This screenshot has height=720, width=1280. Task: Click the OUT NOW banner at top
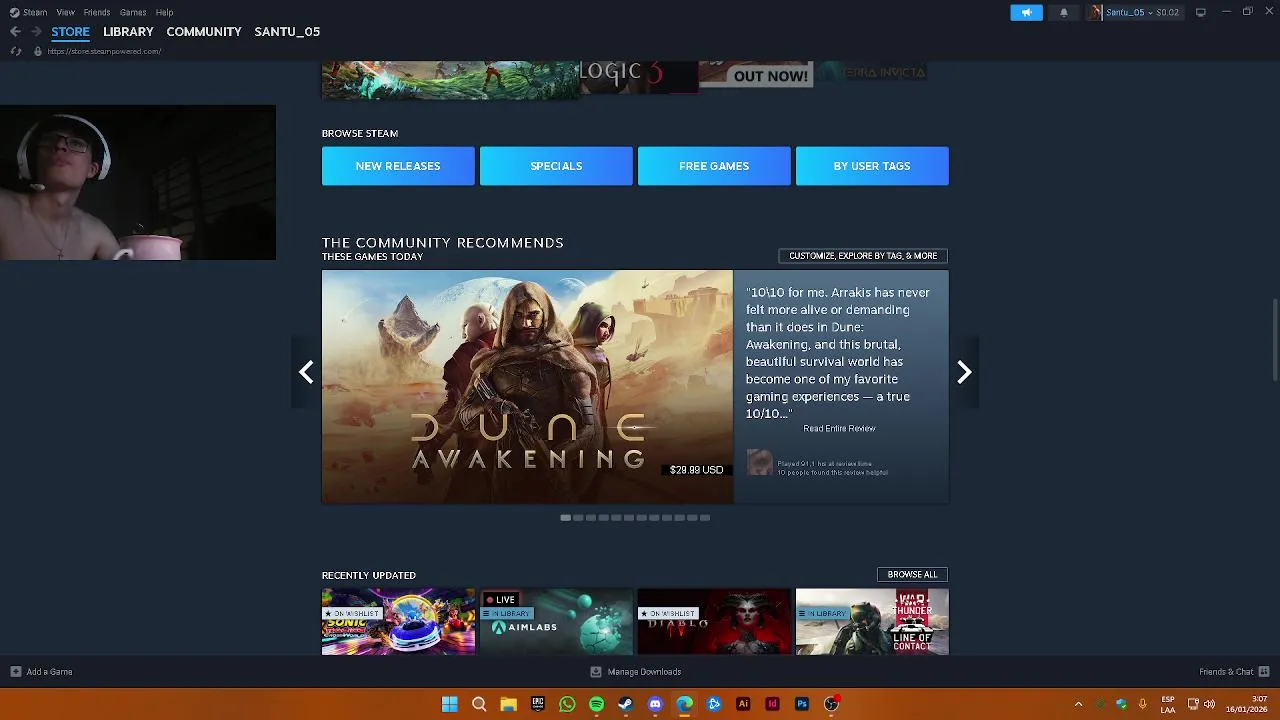click(756, 75)
